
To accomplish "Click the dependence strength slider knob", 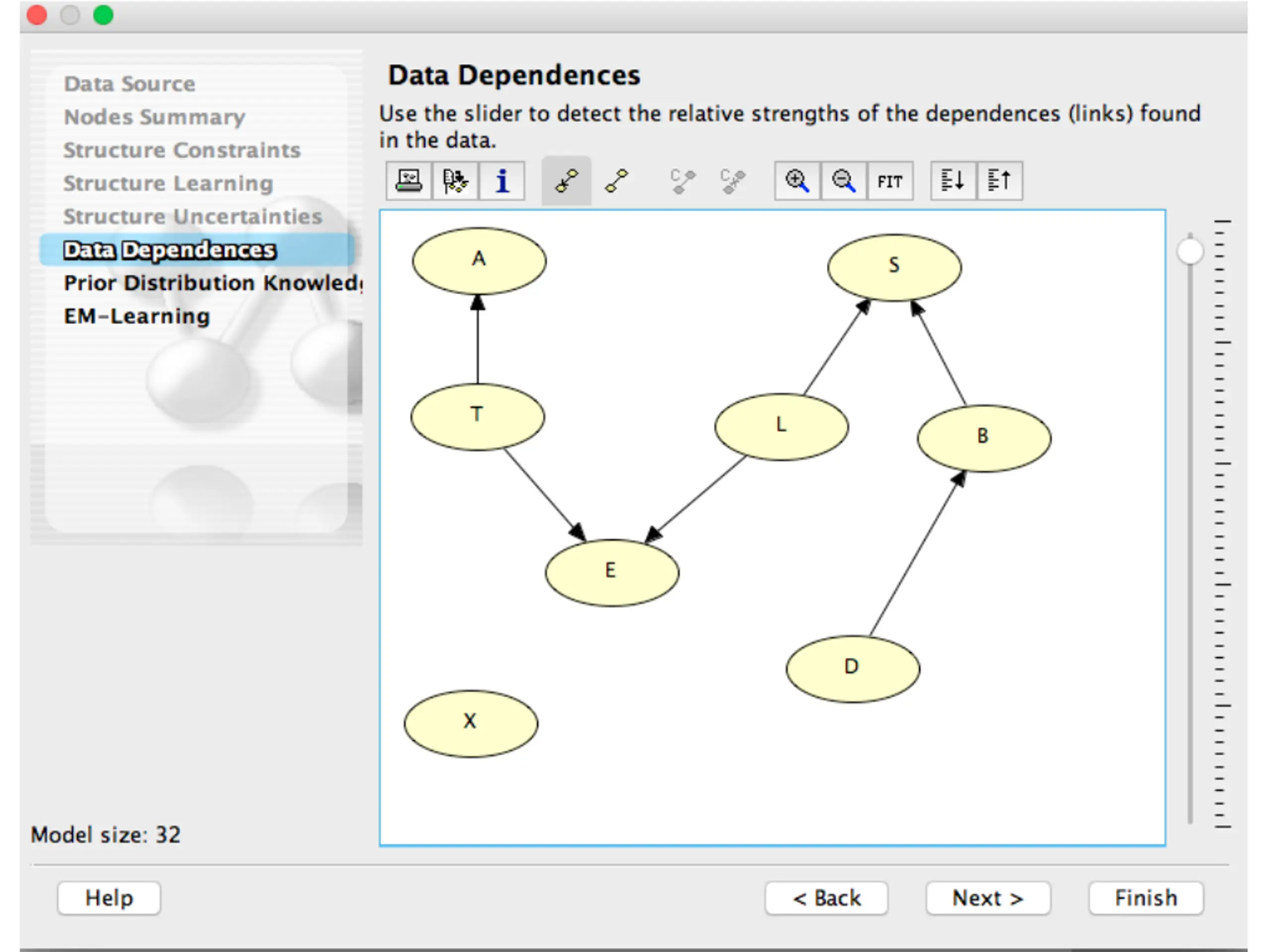I will 1190,251.
